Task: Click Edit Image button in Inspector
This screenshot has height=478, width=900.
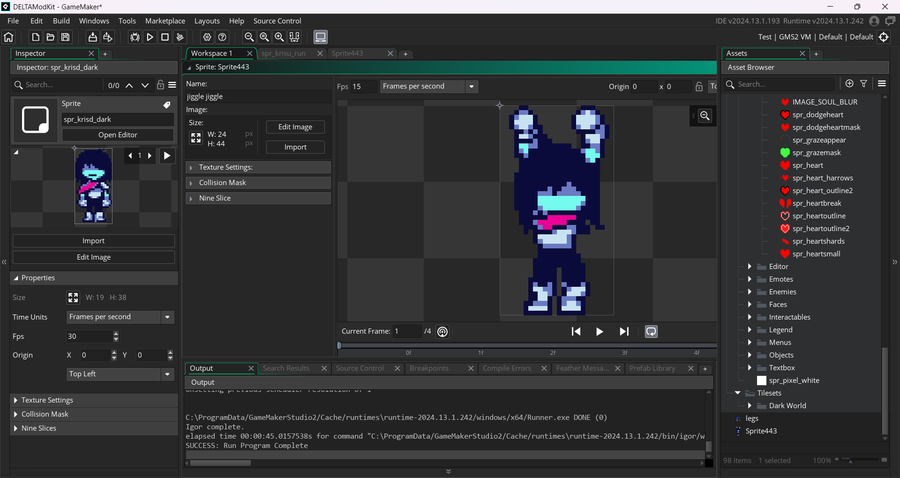Action: (x=94, y=258)
